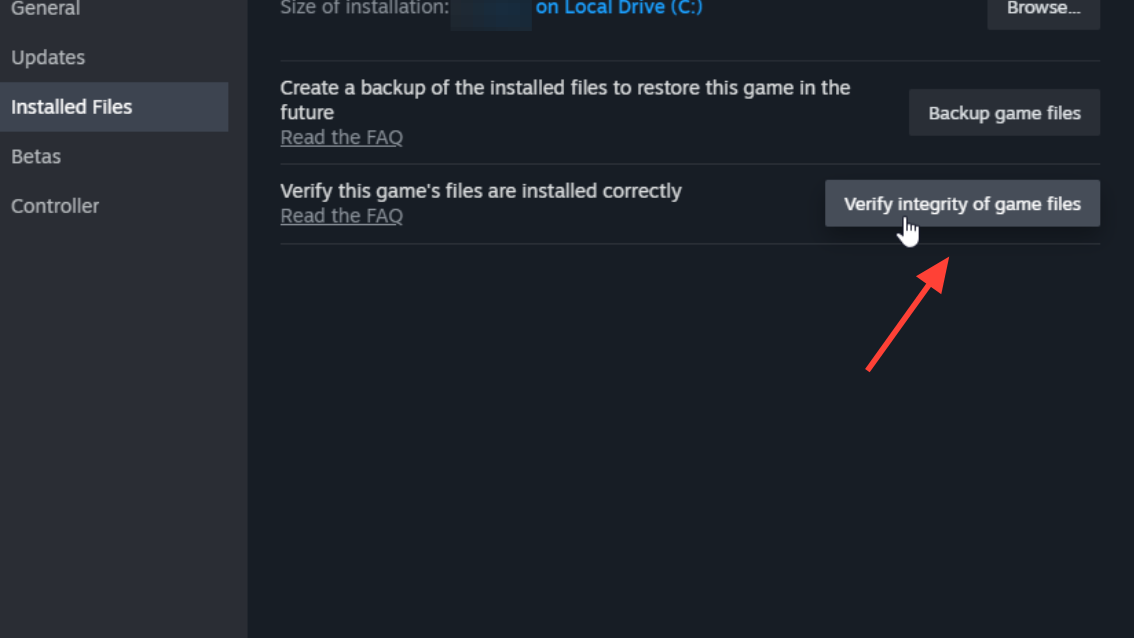The width and height of the screenshot is (1134, 638).
Task: Click the Backup game files button
Action: tap(1005, 113)
